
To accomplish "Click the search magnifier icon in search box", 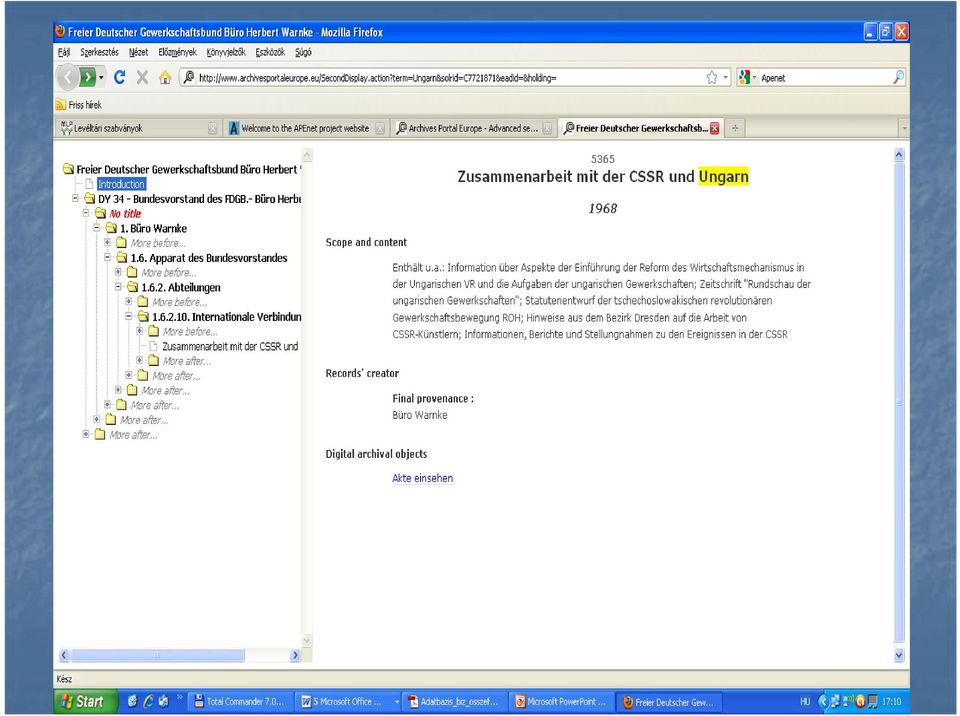I will [x=898, y=77].
